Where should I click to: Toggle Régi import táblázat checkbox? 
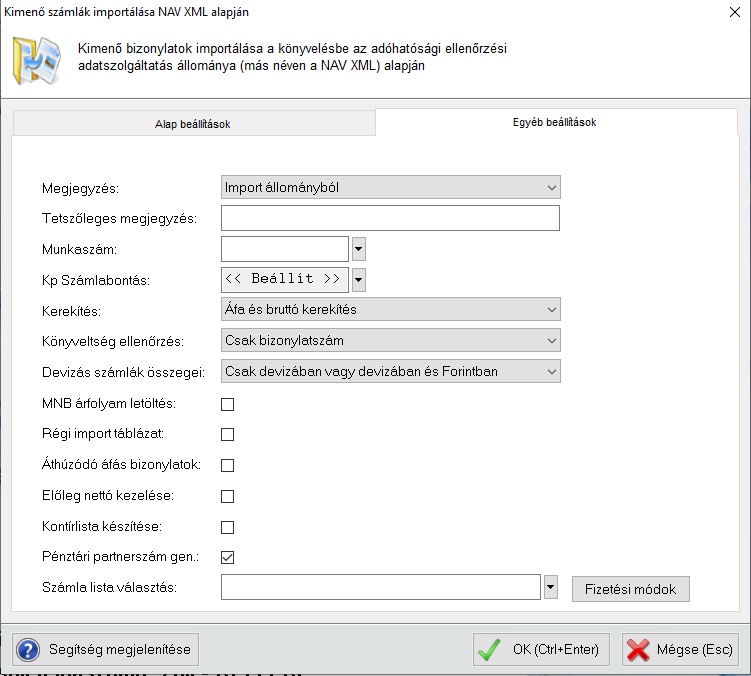[227, 435]
